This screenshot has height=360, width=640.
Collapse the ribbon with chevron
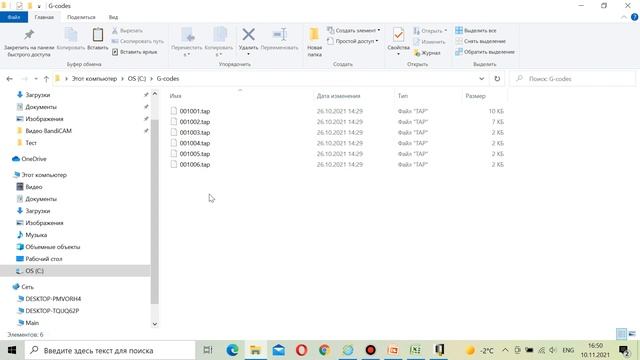pos(623,17)
